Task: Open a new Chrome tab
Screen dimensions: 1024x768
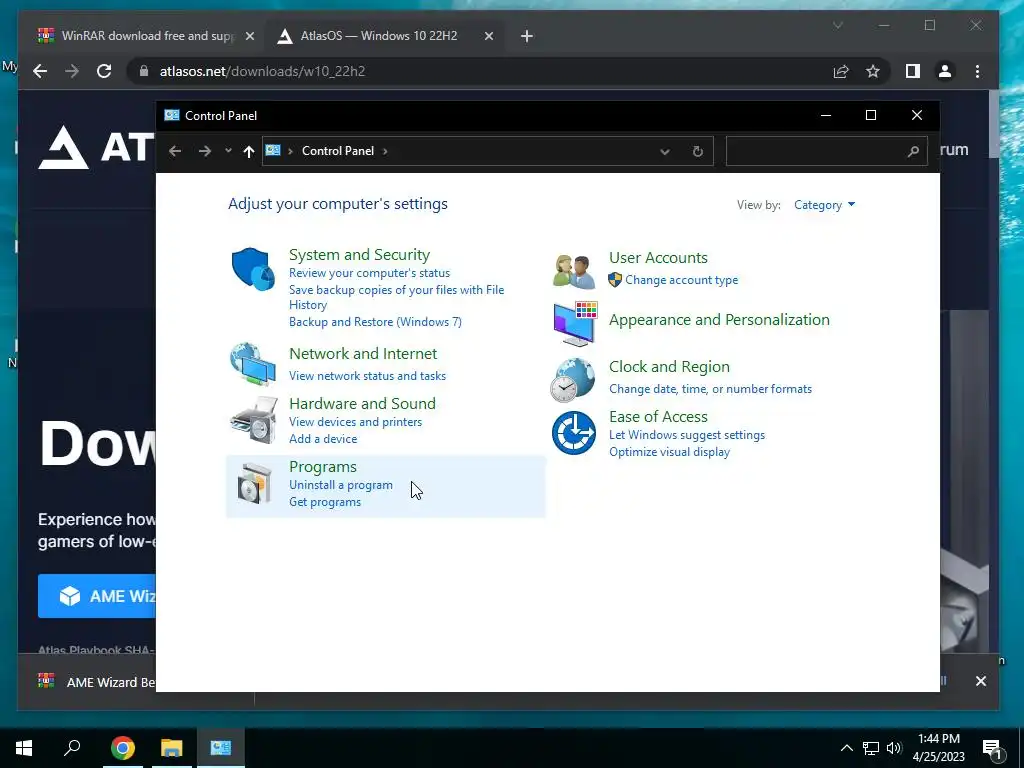Action: click(527, 36)
